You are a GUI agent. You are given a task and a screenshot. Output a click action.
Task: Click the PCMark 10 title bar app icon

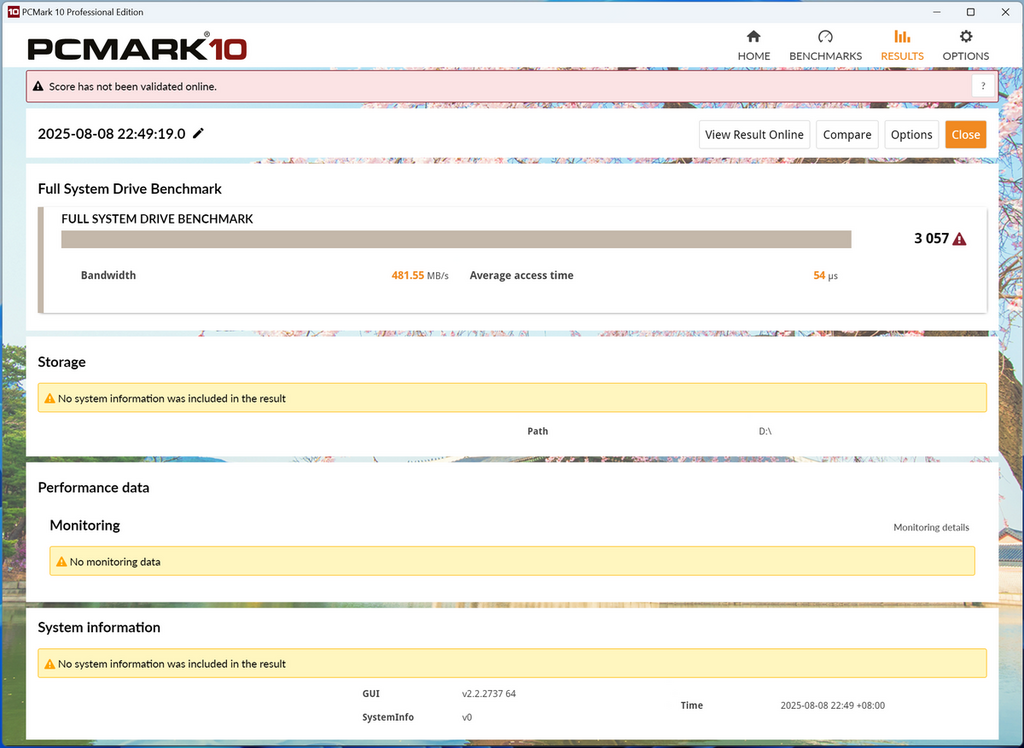(x=13, y=12)
